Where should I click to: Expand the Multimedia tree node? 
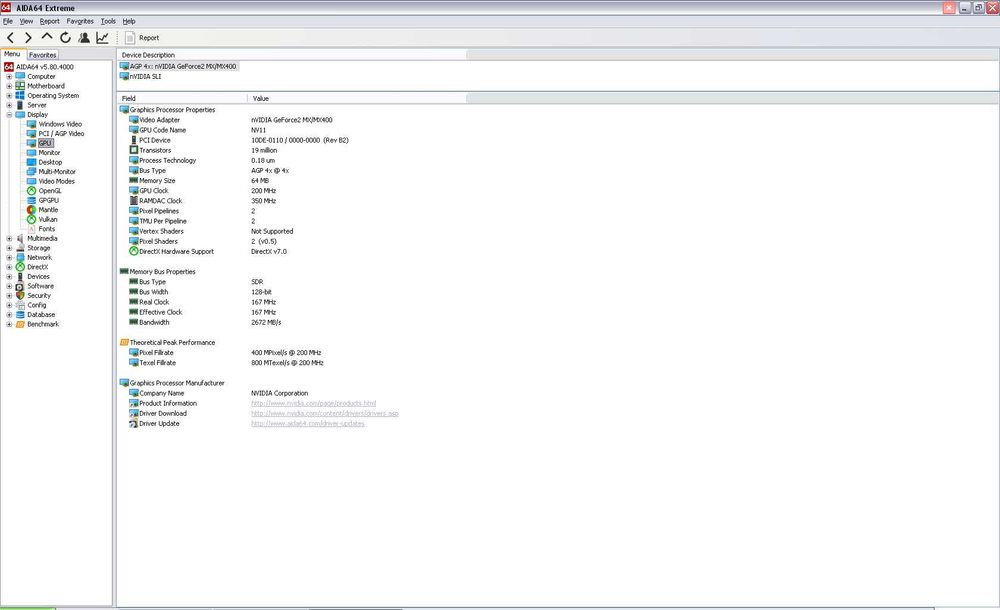point(9,239)
